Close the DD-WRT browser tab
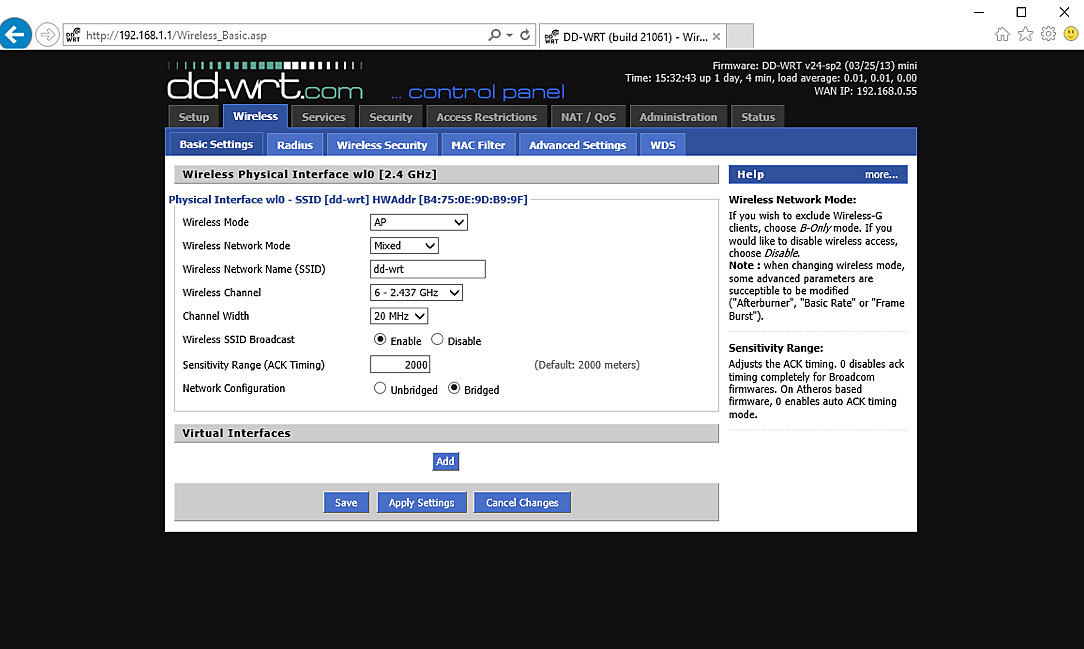 [x=716, y=37]
